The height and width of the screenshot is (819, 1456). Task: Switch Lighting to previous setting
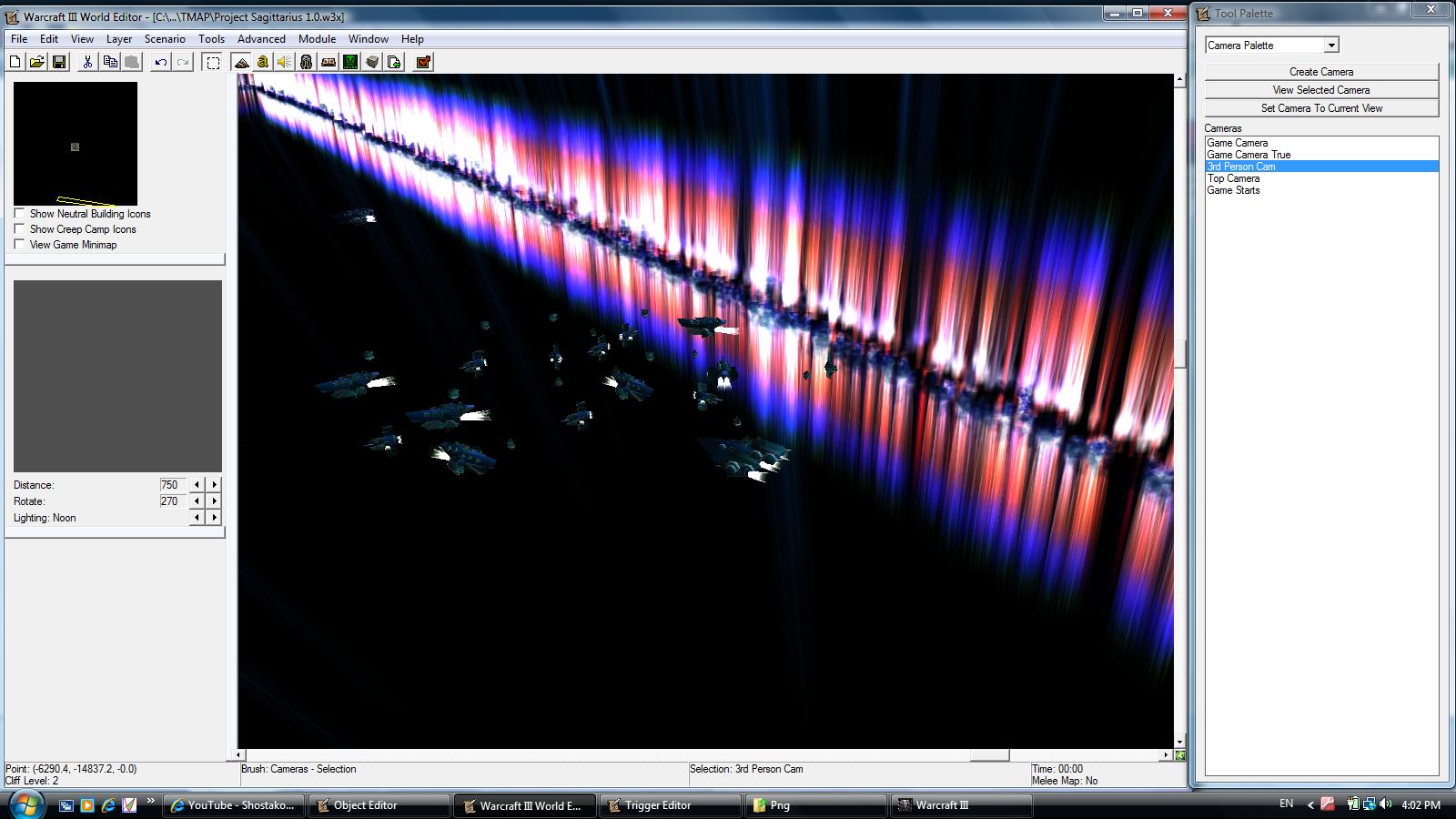[x=197, y=518]
